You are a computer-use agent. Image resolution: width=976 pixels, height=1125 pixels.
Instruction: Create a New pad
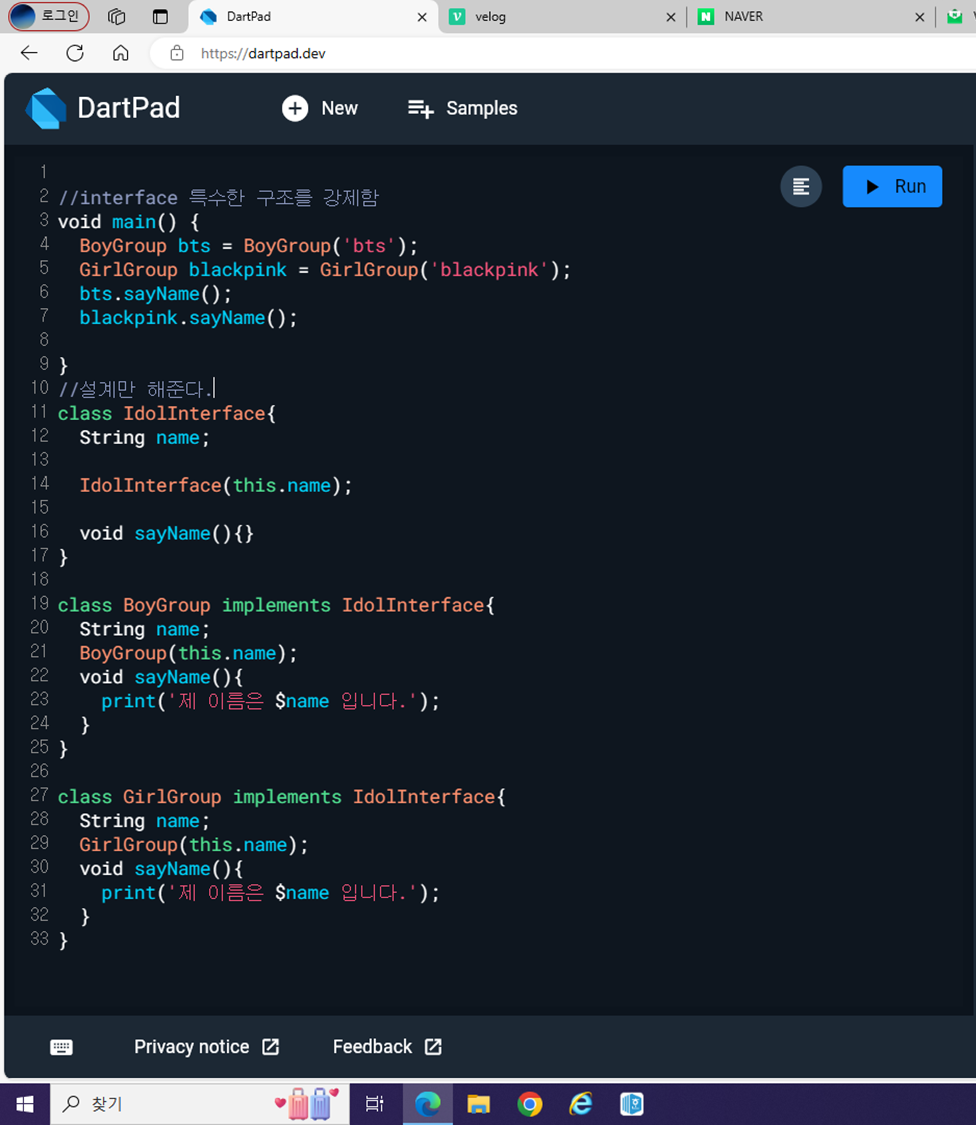(x=320, y=108)
